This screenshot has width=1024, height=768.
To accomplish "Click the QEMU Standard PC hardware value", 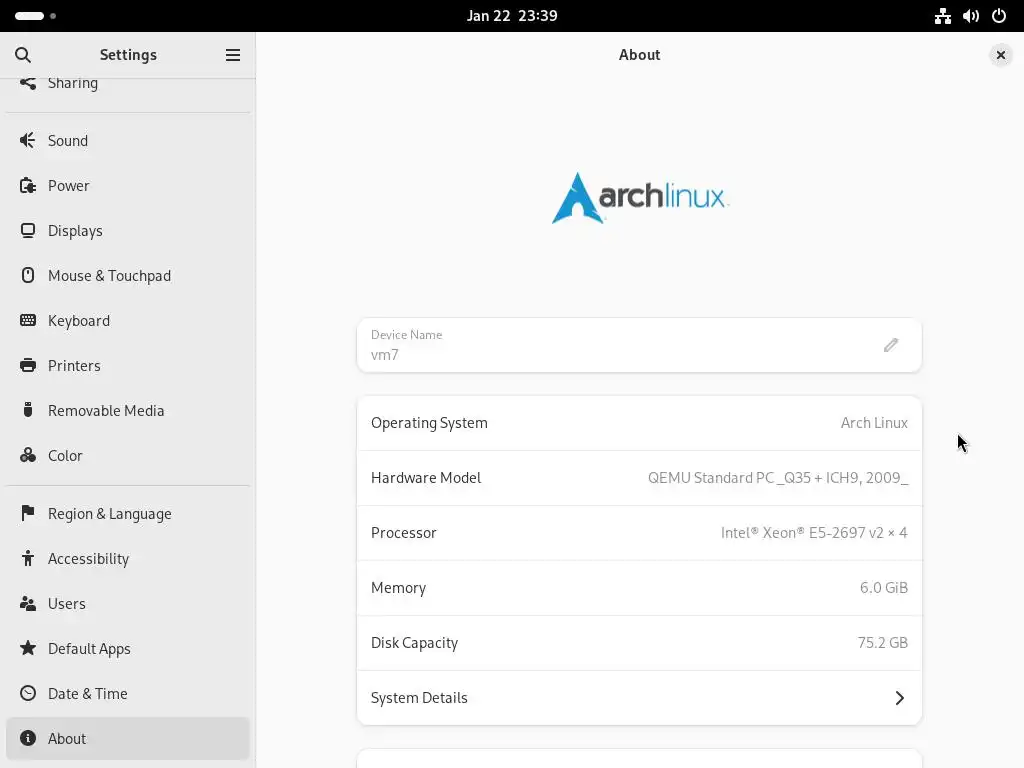I will click(x=778, y=478).
